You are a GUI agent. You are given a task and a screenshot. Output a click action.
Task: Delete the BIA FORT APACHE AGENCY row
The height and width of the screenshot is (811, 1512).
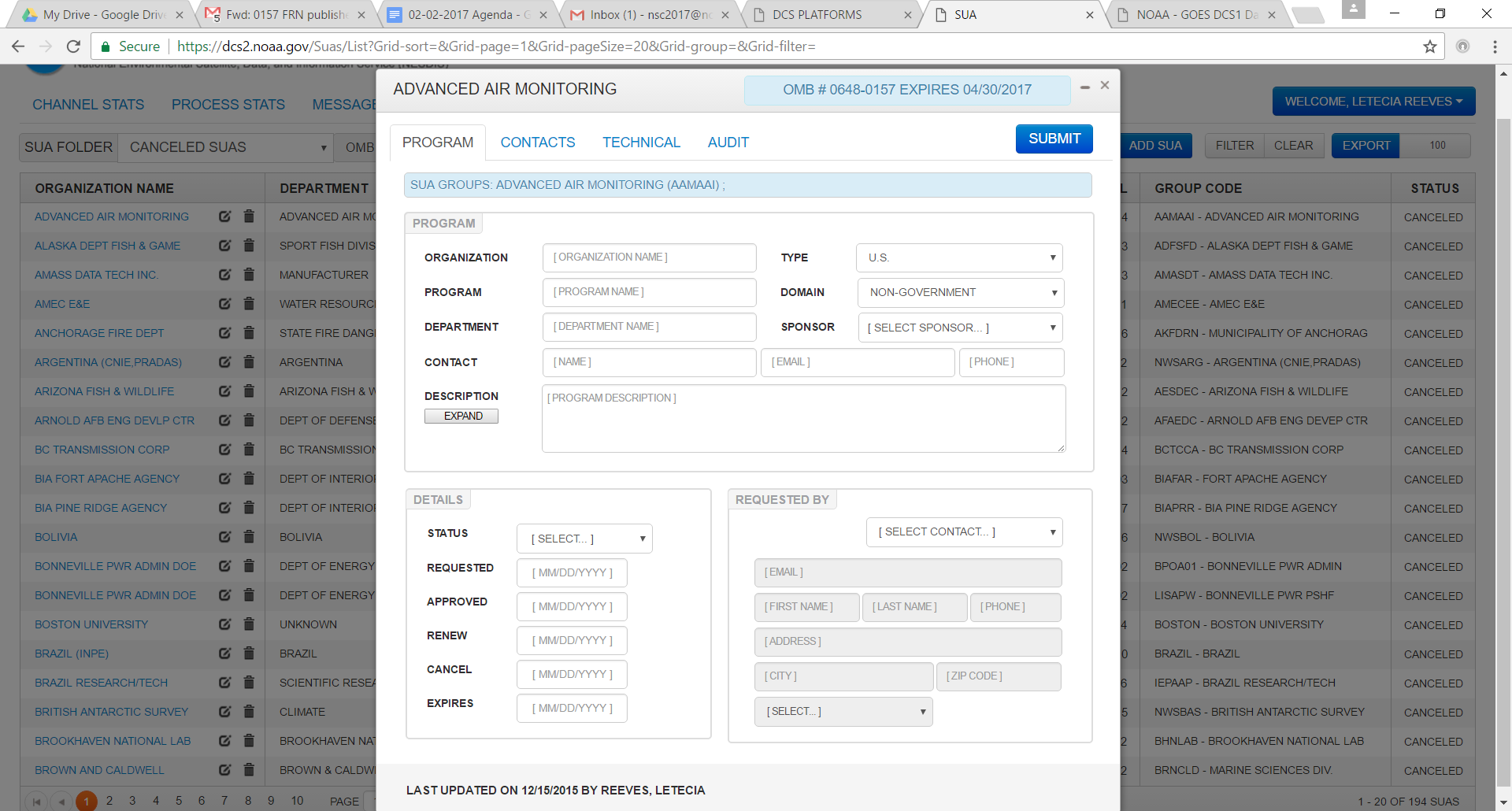[249, 479]
